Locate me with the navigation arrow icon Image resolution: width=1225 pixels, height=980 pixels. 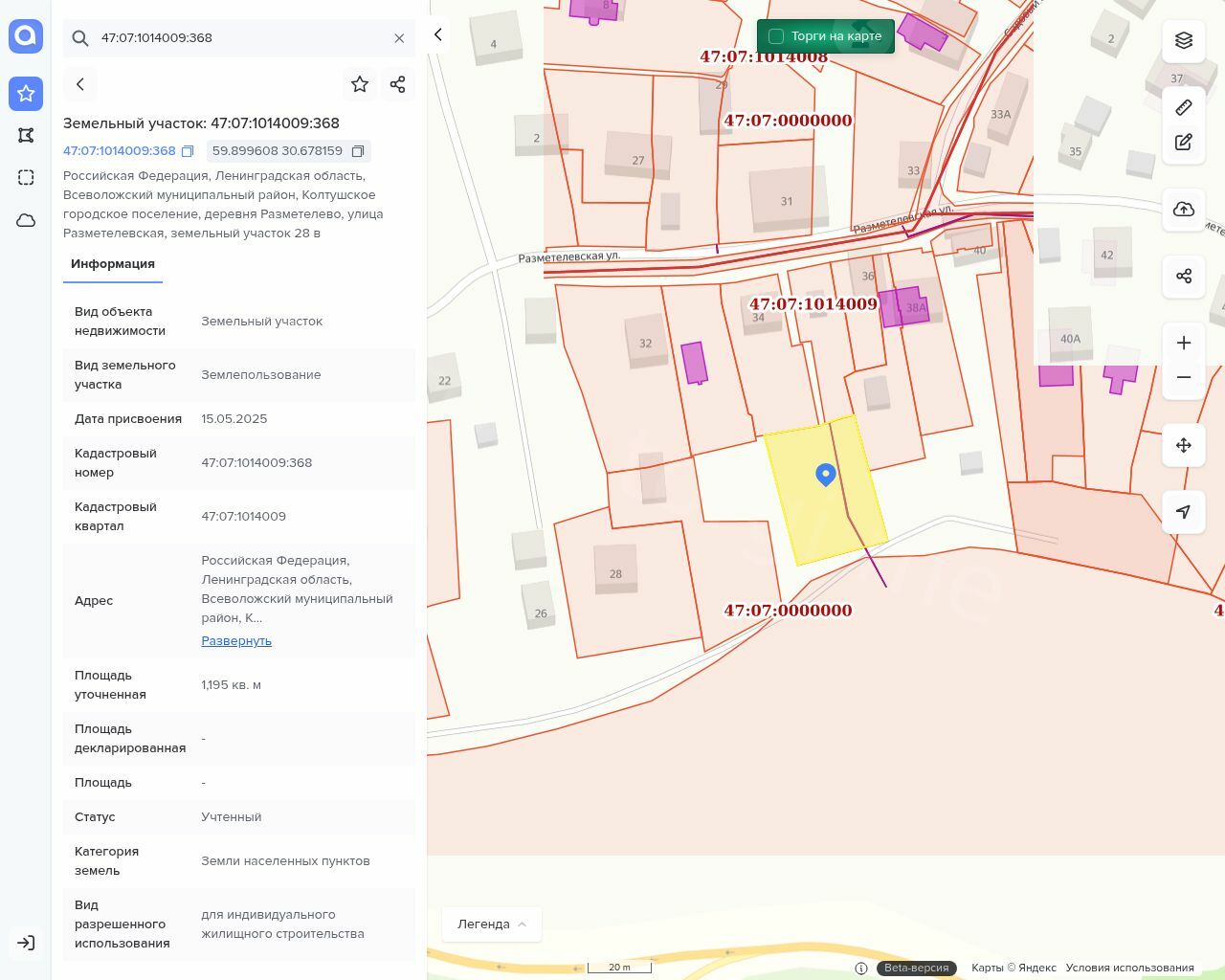click(1184, 512)
